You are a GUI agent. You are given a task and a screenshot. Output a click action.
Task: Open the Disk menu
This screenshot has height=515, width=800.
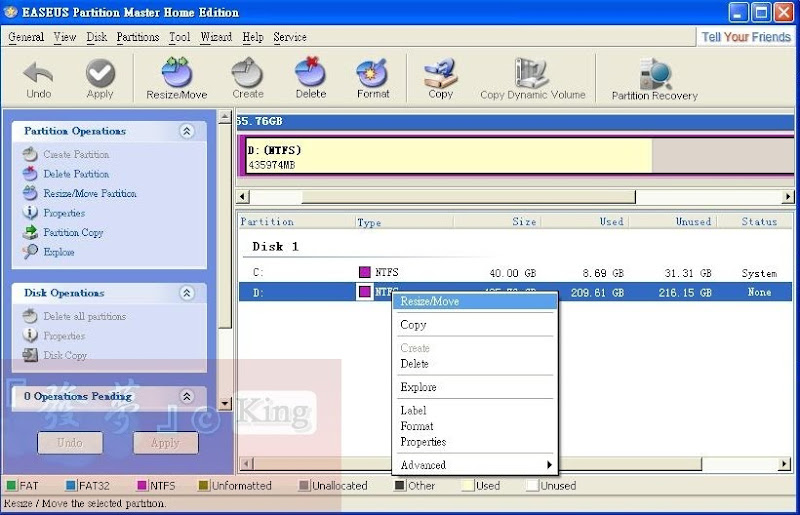coord(96,37)
